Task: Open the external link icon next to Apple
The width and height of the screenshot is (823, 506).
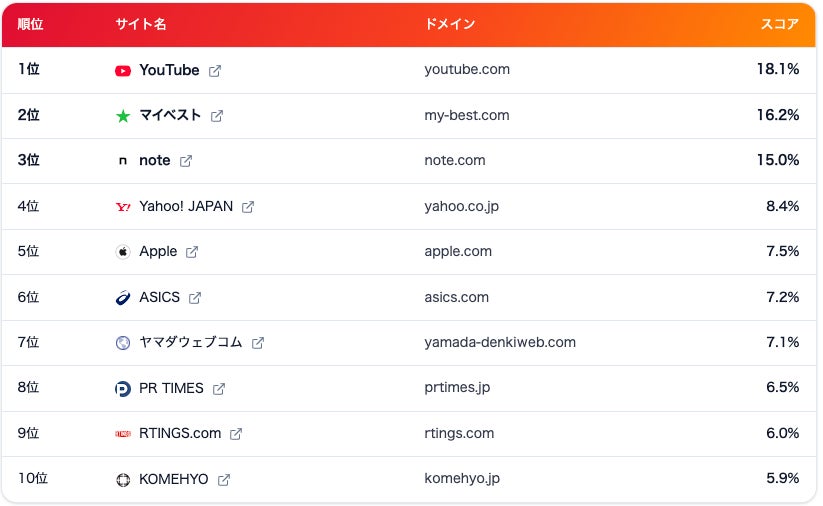Action: click(192, 252)
